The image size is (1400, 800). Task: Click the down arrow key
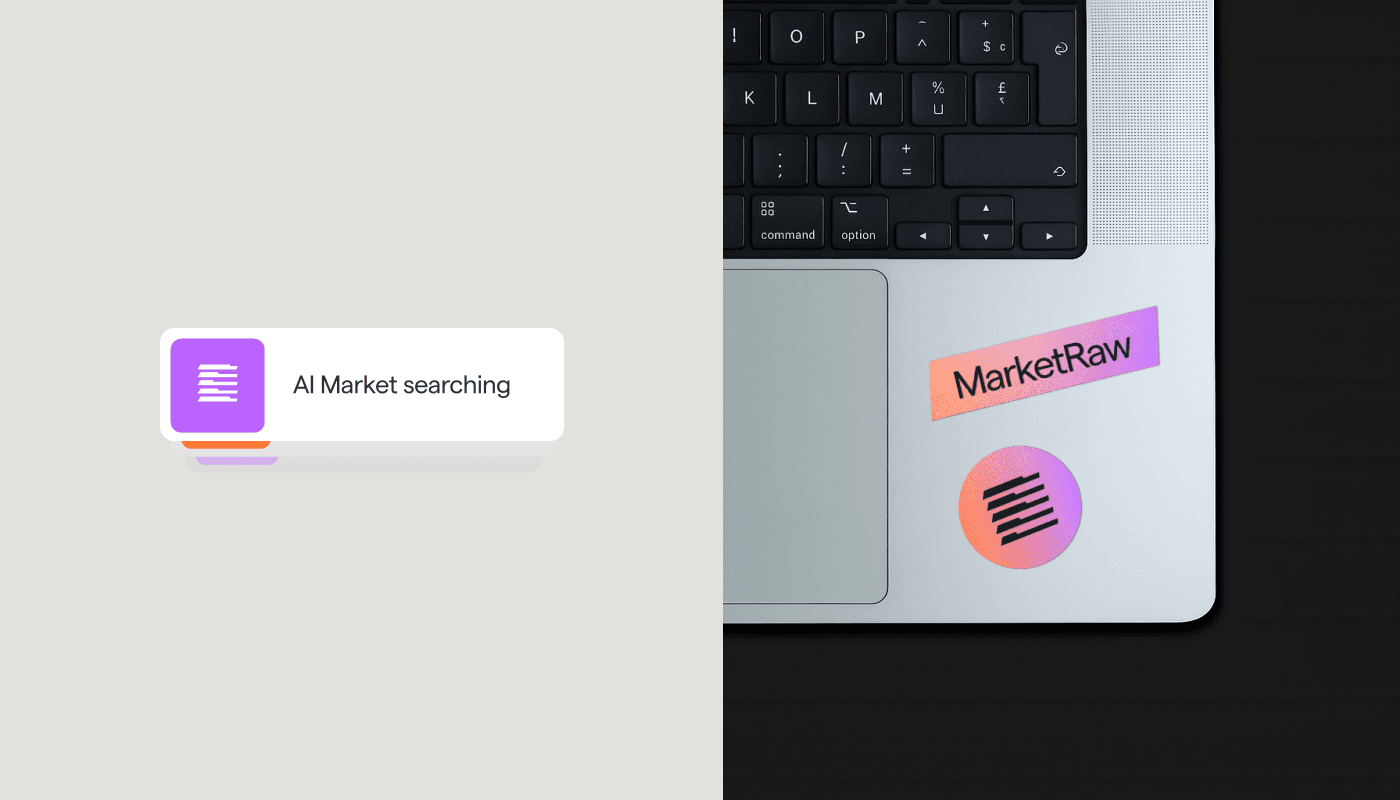pyautogui.click(x=985, y=236)
